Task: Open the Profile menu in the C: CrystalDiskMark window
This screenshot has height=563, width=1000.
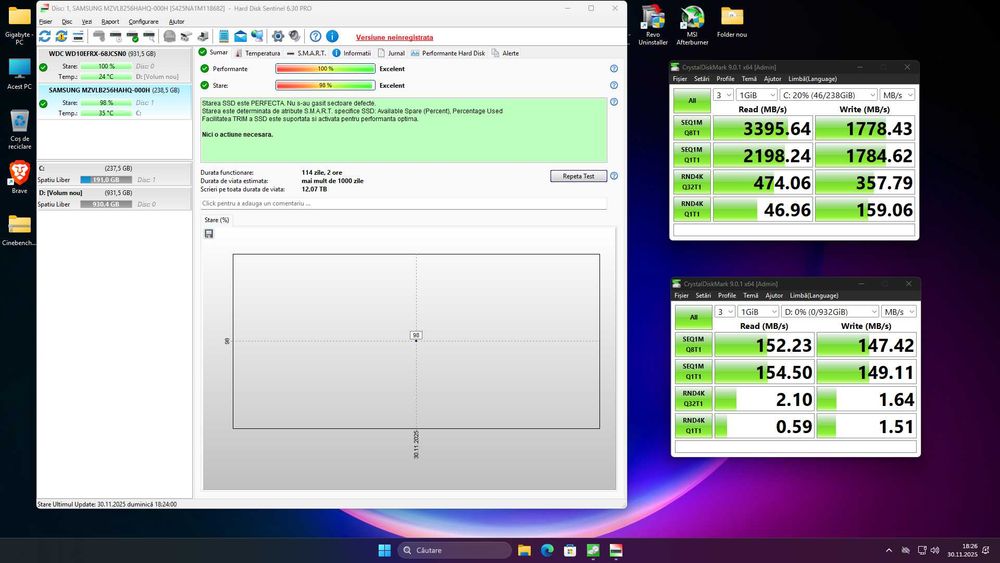Action: (725, 79)
